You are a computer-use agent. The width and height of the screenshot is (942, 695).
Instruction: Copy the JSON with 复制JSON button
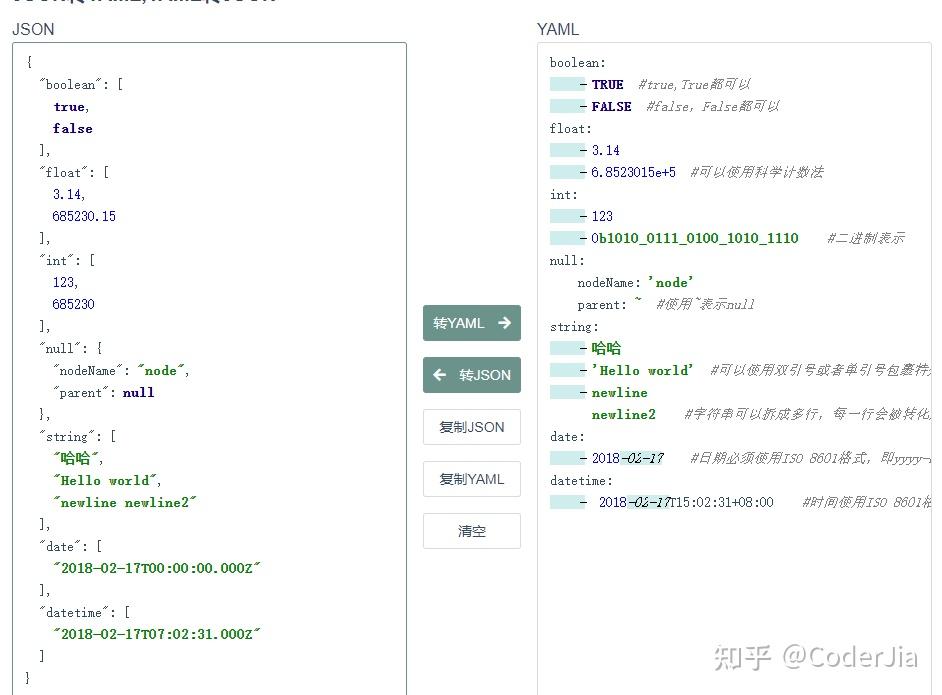(x=472, y=427)
